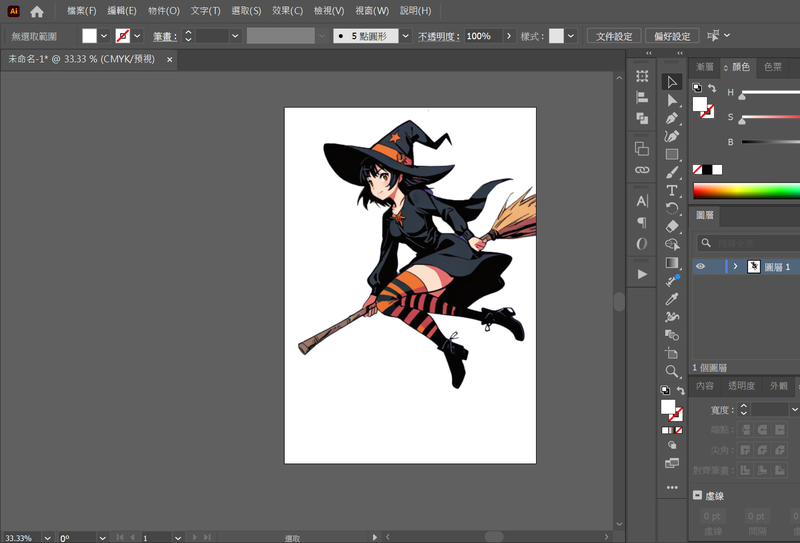Select the Paintbrush tool
This screenshot has width=800, height=543.
[672, 172]
